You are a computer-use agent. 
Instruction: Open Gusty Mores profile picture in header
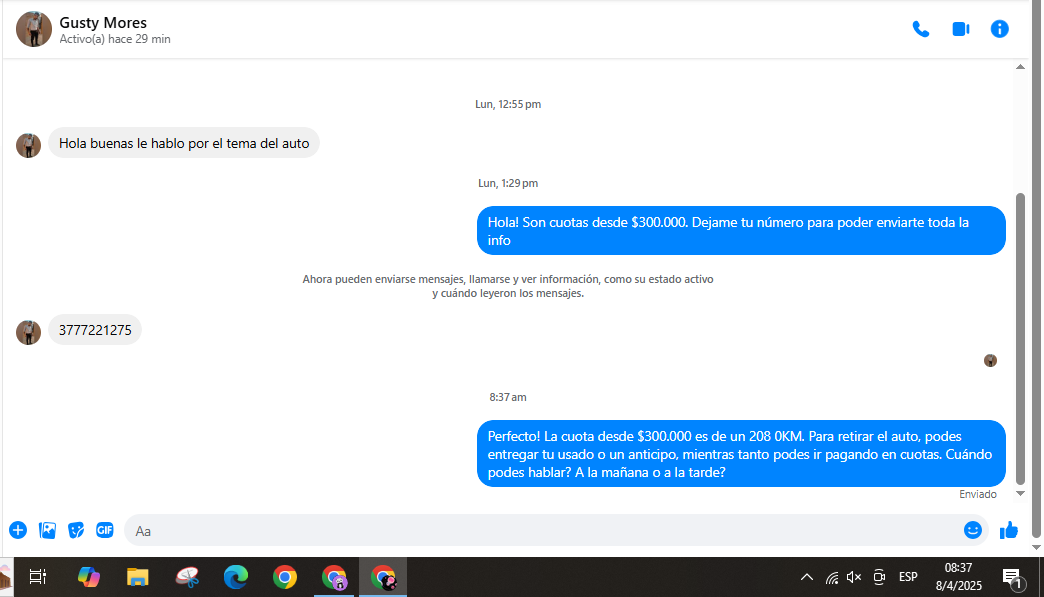(34, 29)
